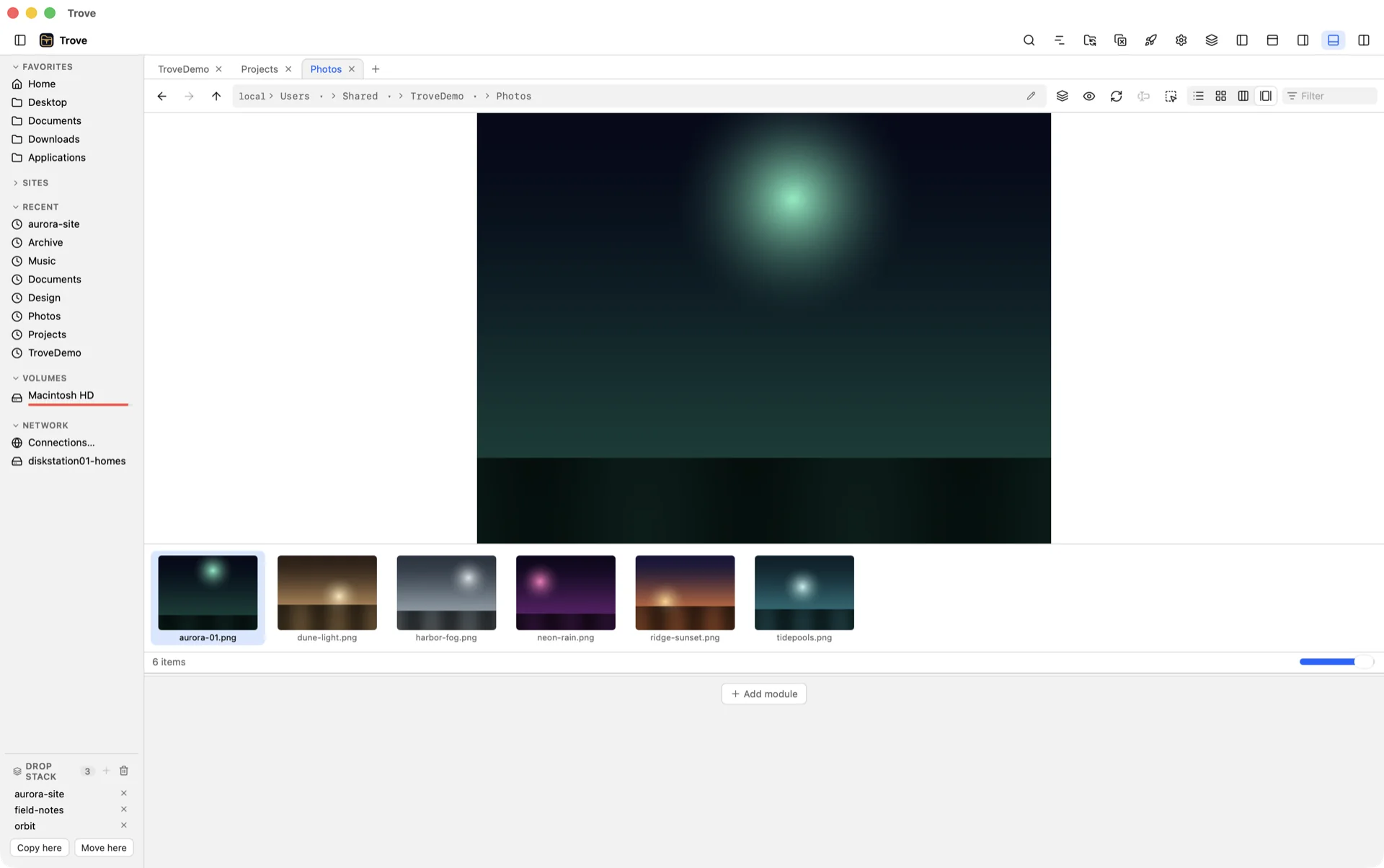Click in the Filter field

(1330, 96)
